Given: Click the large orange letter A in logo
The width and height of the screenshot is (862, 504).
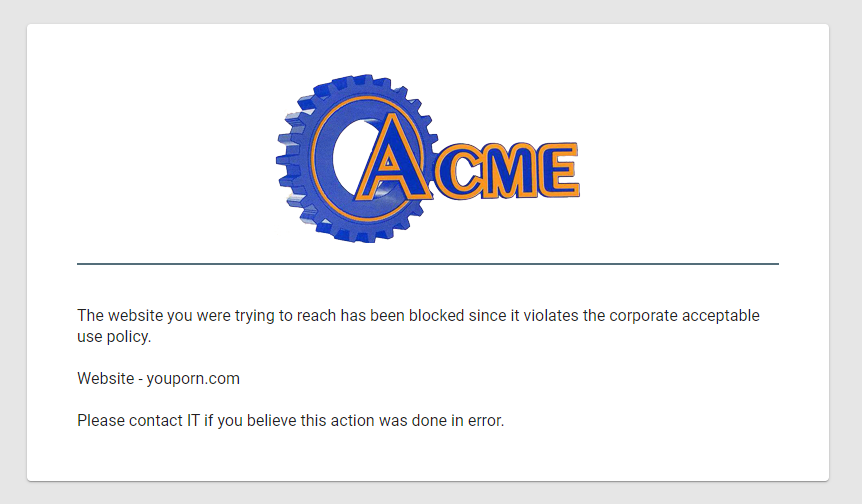Looking at the screenshot, I should (392, 157).
